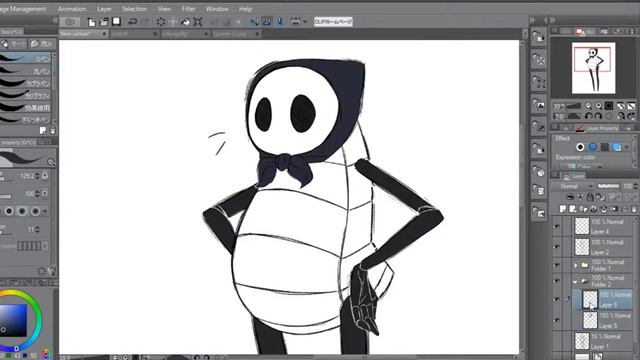The width and height of the screenshot is (640, 360).
Task: Click the Fill bucket icon in command bar
Action: pos(186,22)
